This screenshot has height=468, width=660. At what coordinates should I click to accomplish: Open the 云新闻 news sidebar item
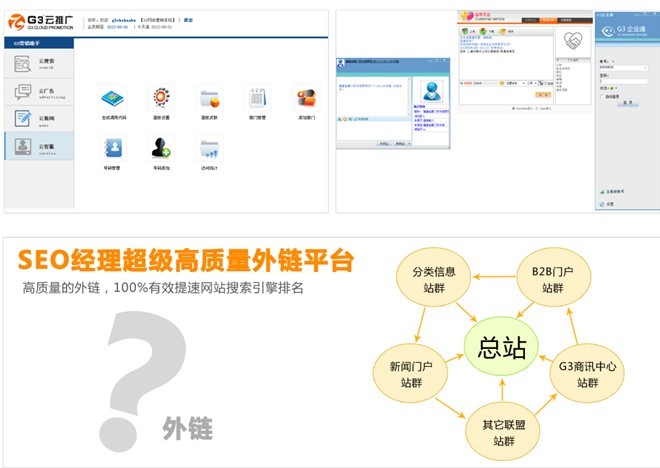pos(39,119)
